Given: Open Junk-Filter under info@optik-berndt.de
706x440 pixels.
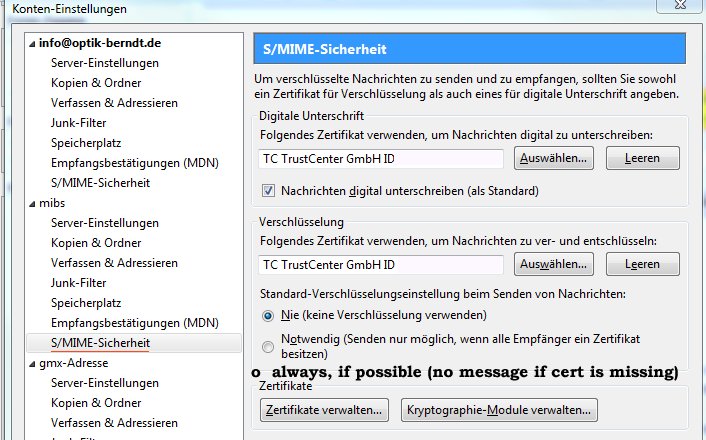Looking at the screenshot, I should pyautogui.click(x=78, y=123).
